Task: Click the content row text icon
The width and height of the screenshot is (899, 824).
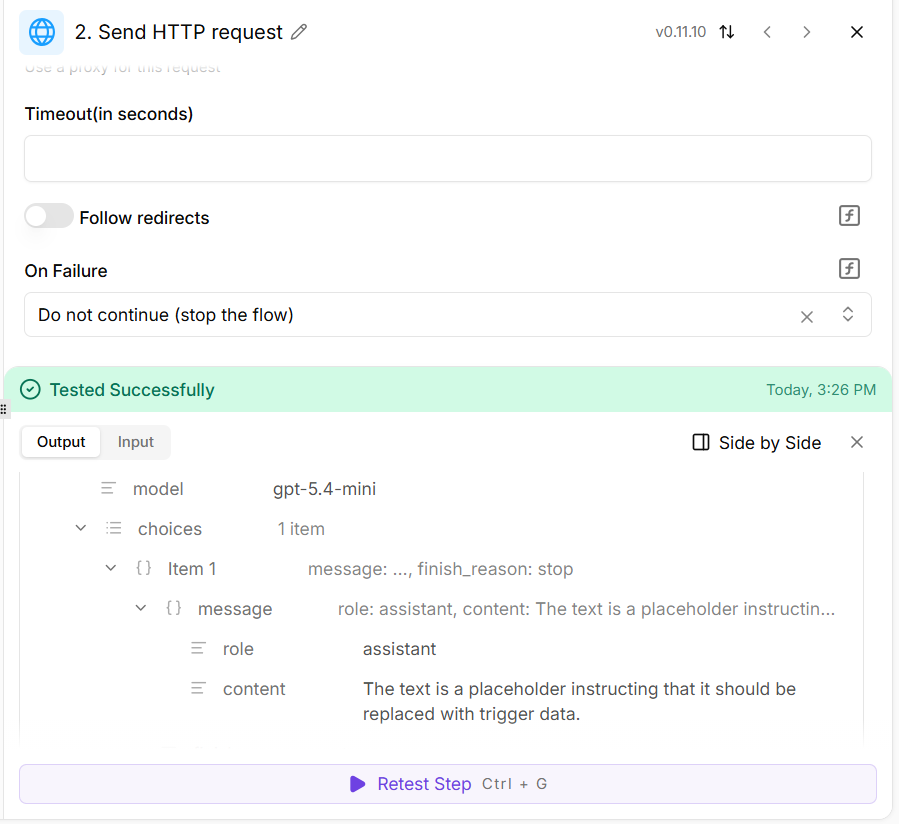Action: point(198,688)
